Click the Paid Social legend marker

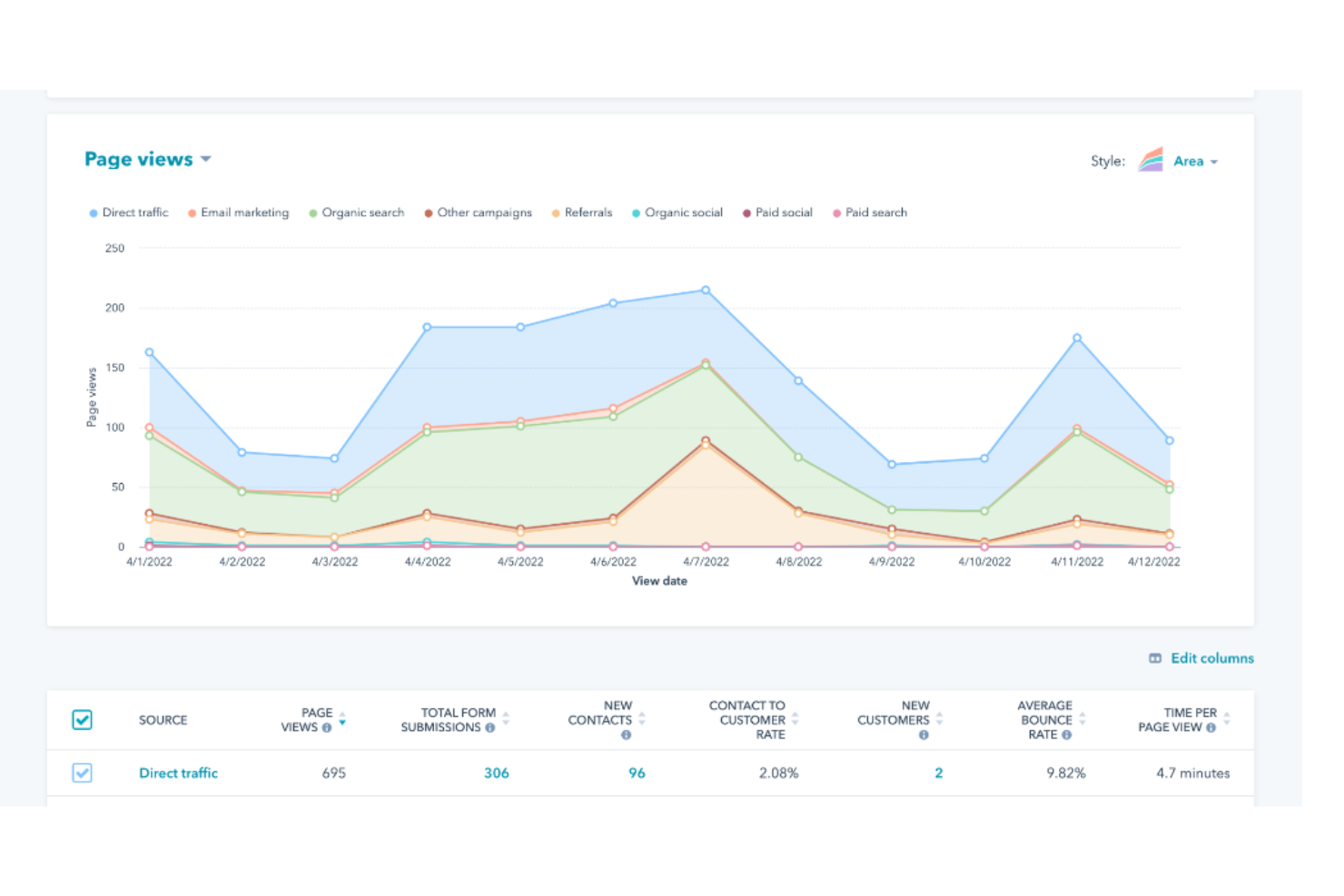click(x=746, y=212)
